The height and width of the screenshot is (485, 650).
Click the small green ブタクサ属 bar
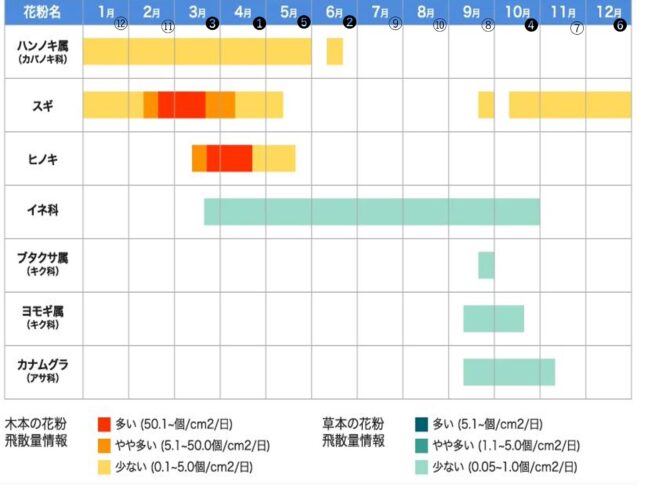[x=486, y=265]
